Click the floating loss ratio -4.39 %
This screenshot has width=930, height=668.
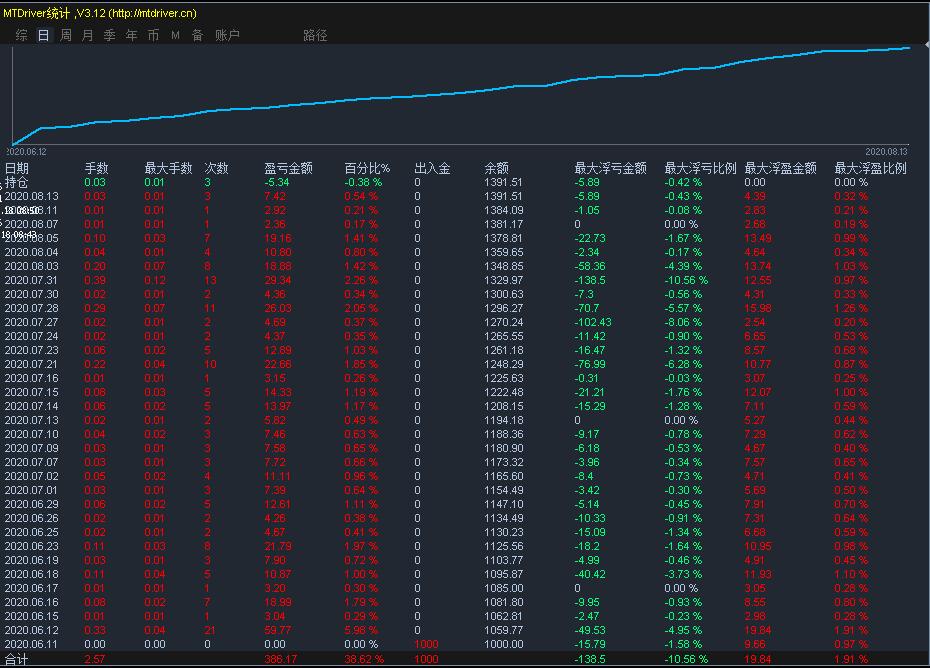pos(683,266)
